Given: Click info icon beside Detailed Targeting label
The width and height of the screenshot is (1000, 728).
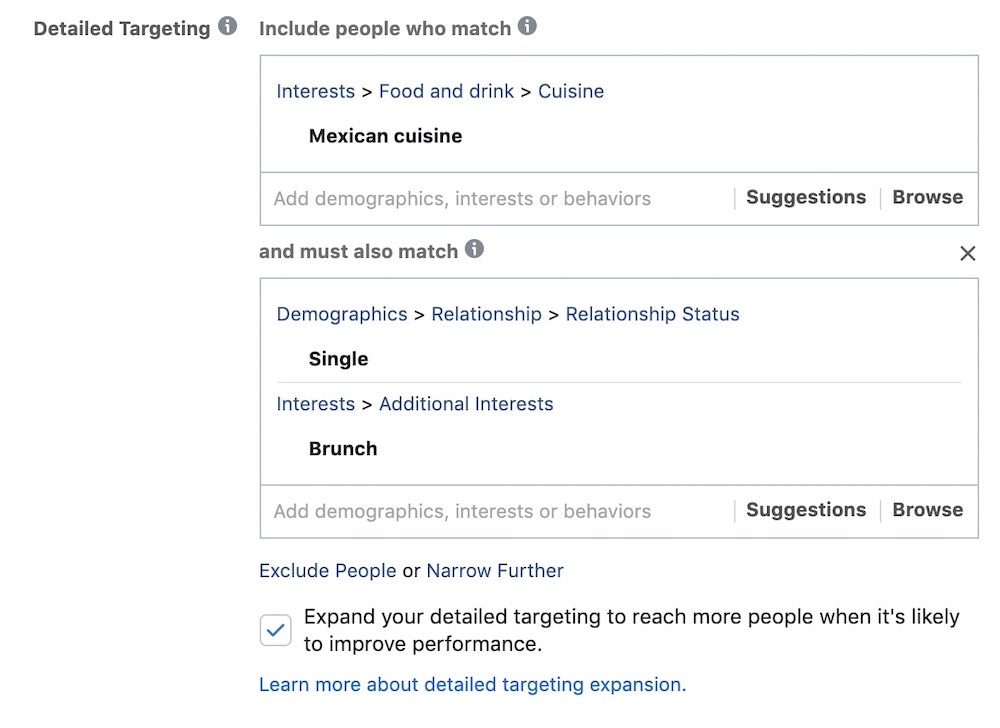Looking at the screenshot, I should click(x=228, y=27).
